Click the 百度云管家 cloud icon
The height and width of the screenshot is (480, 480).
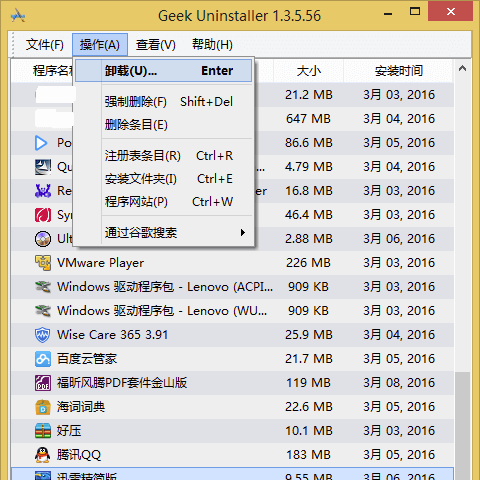43,359
